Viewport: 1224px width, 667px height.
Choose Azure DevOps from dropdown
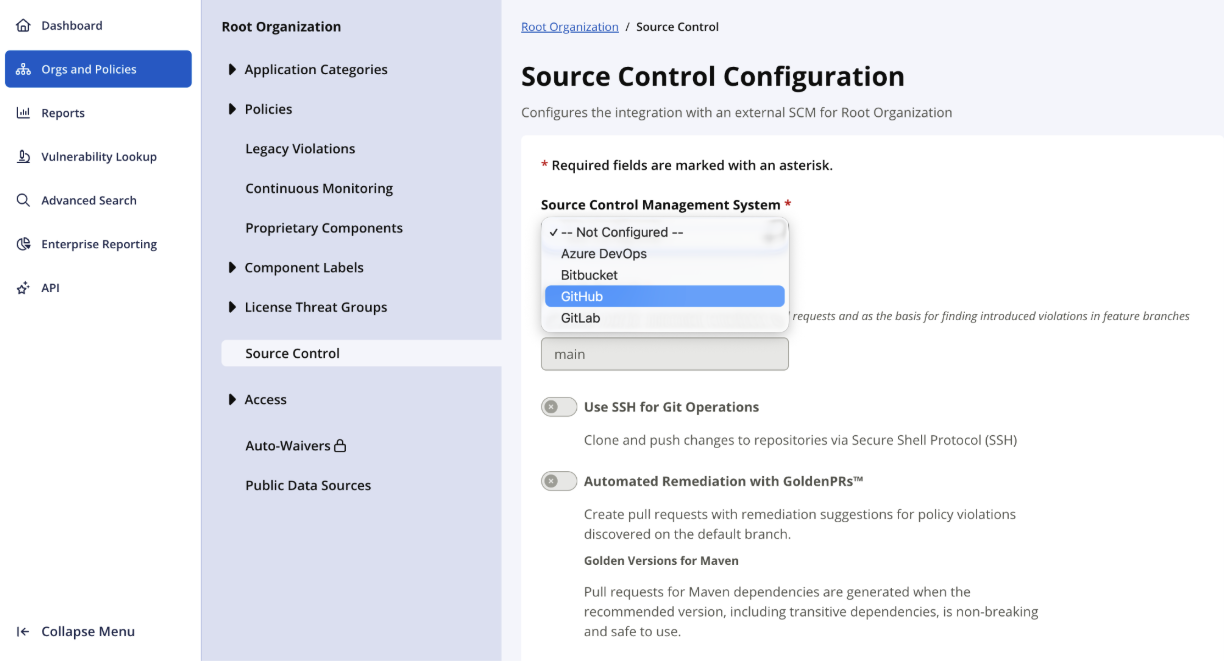click(665, 254)
